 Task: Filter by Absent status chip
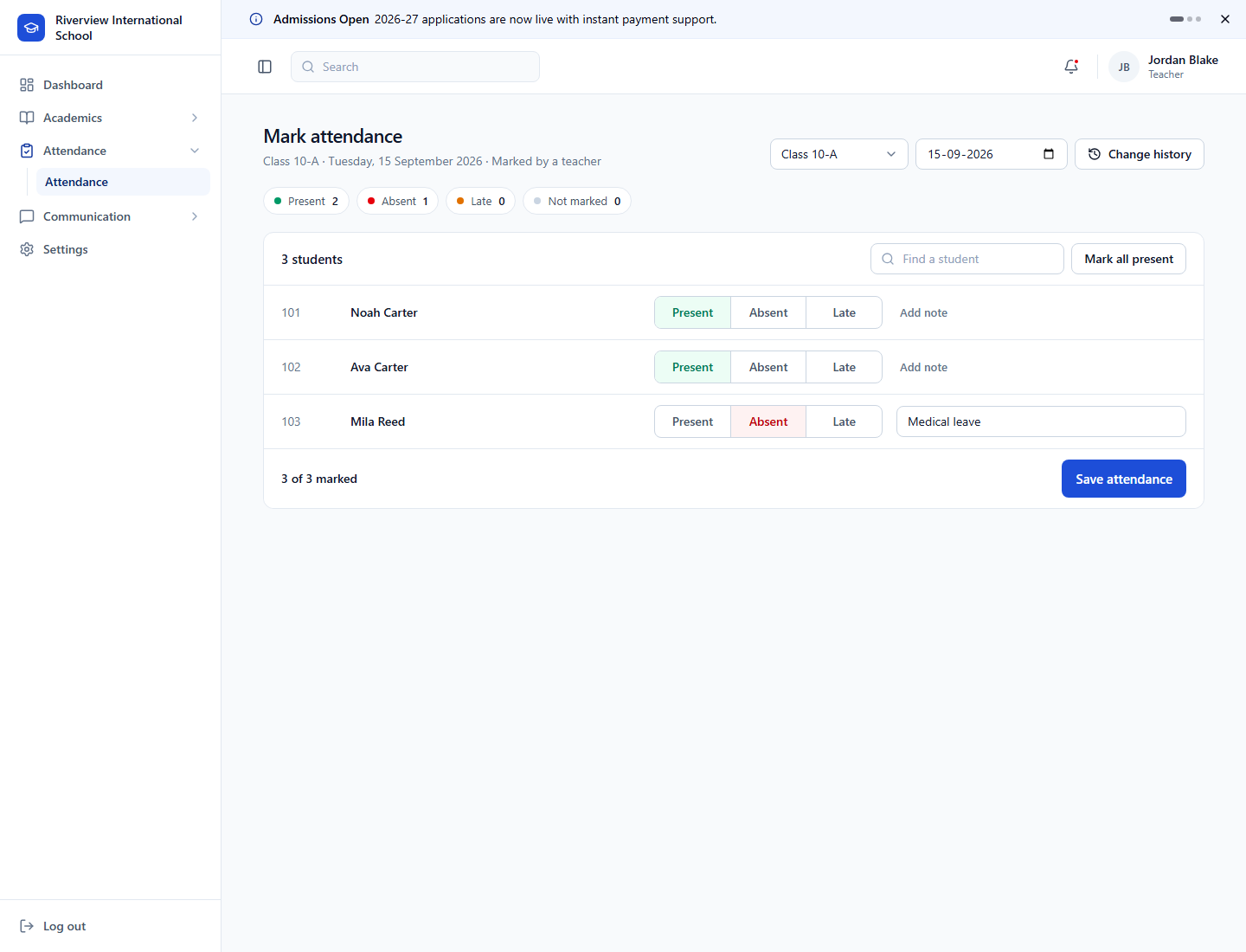(398, 201)
